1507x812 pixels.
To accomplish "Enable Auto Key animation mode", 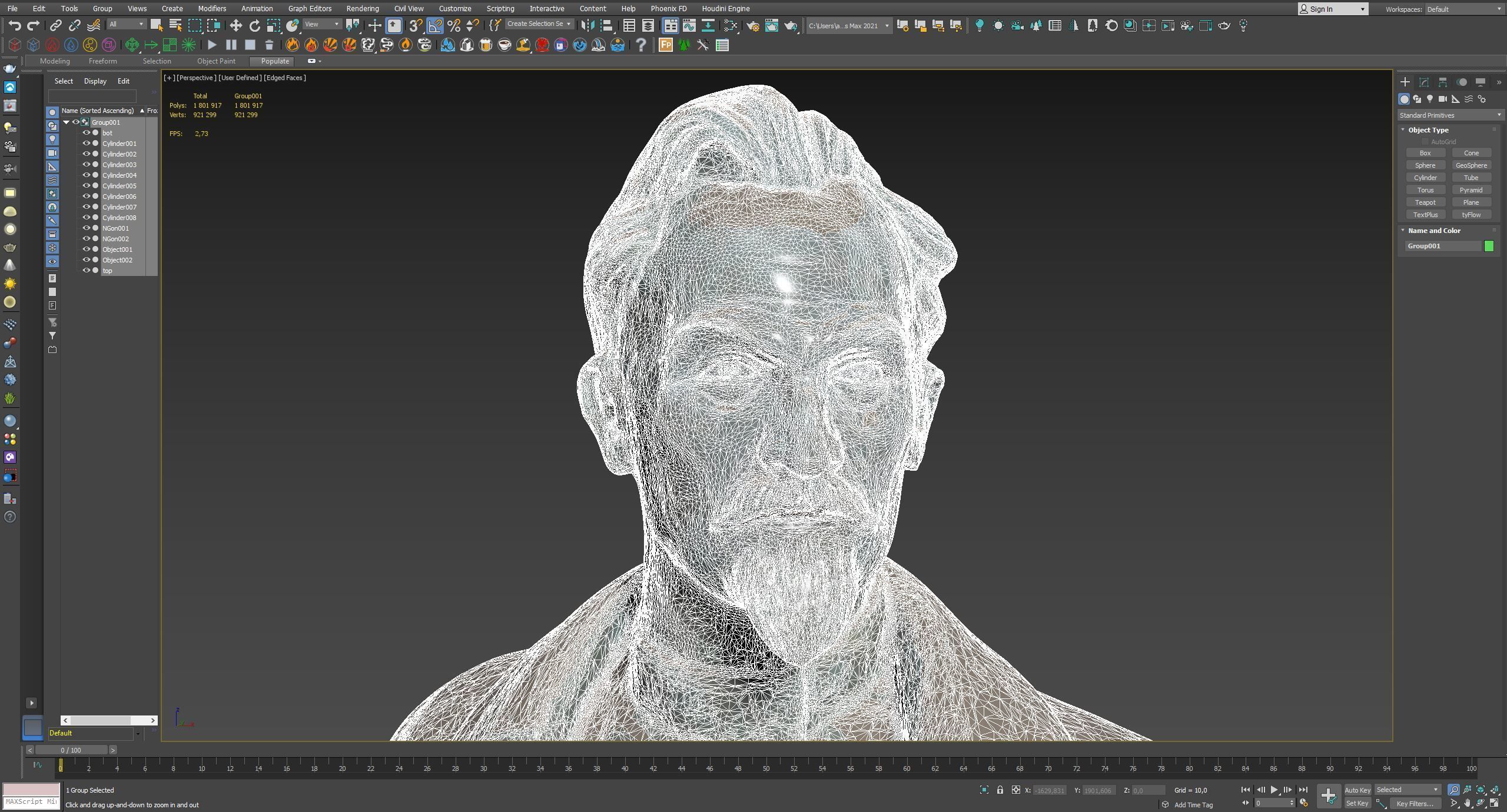I will coord(1357,790).
